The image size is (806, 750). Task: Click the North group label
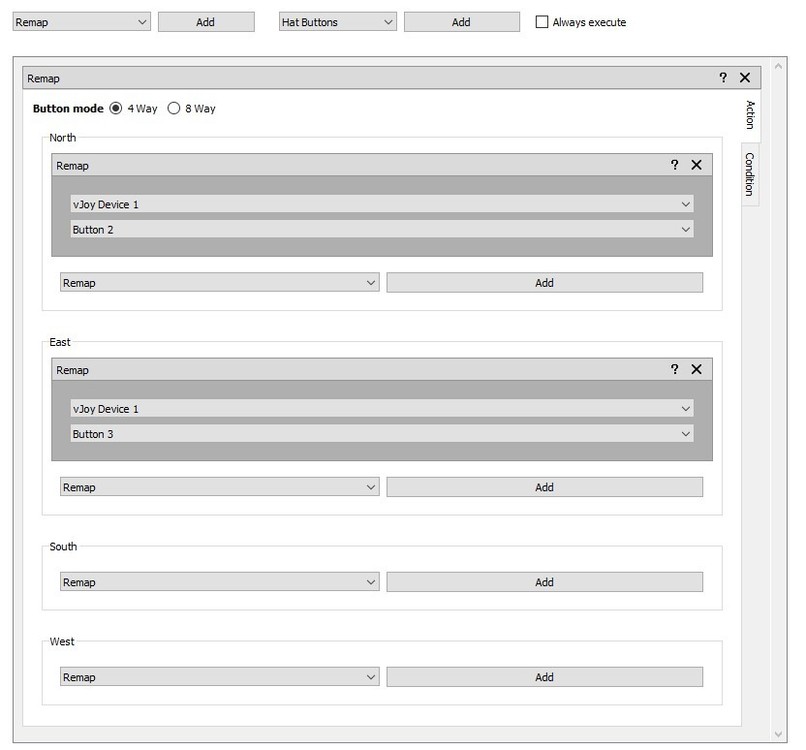click(x=62, y=138)
